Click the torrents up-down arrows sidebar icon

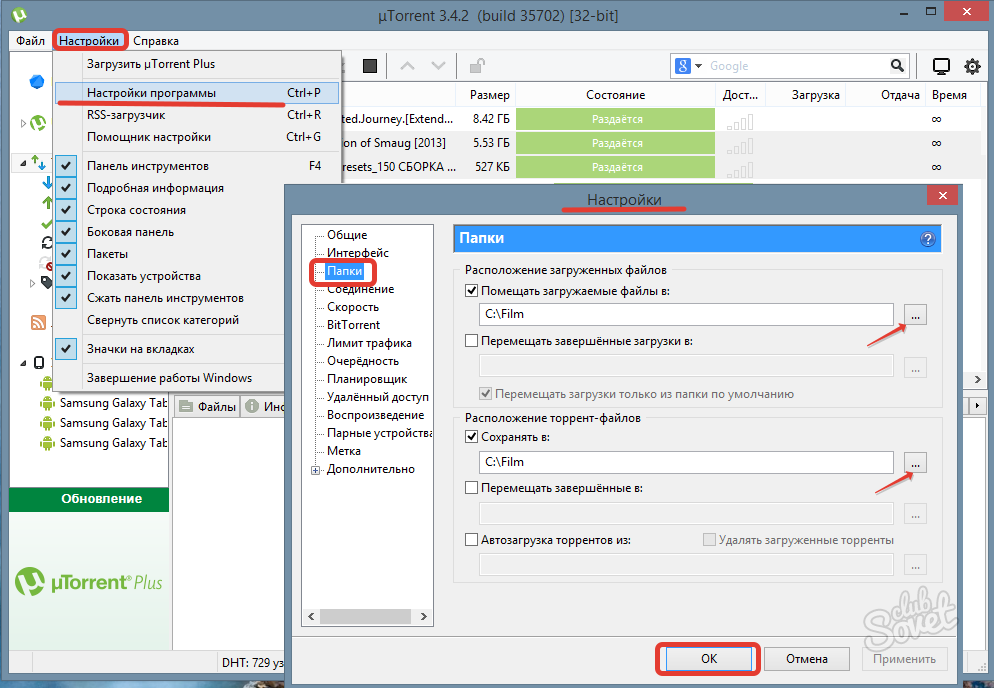[39, 163]
